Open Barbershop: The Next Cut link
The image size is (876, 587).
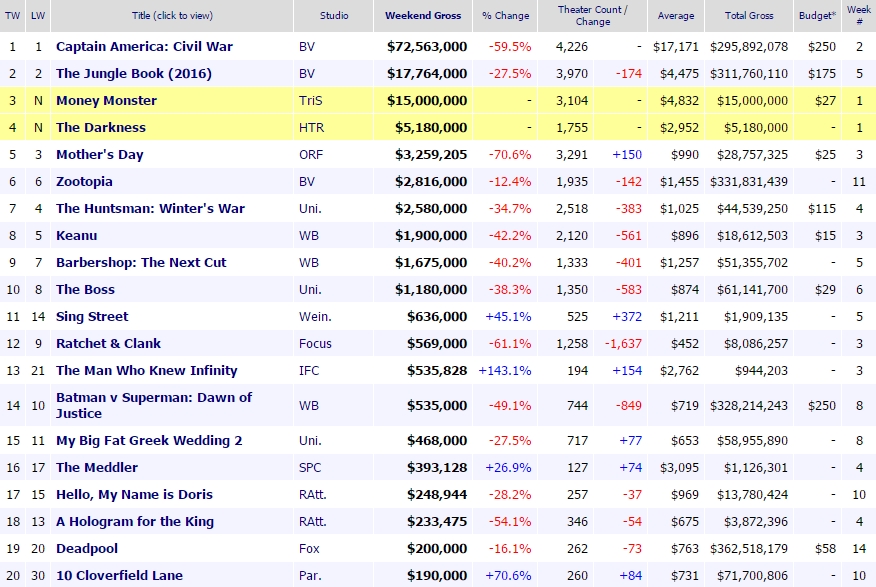pos(141,263)
